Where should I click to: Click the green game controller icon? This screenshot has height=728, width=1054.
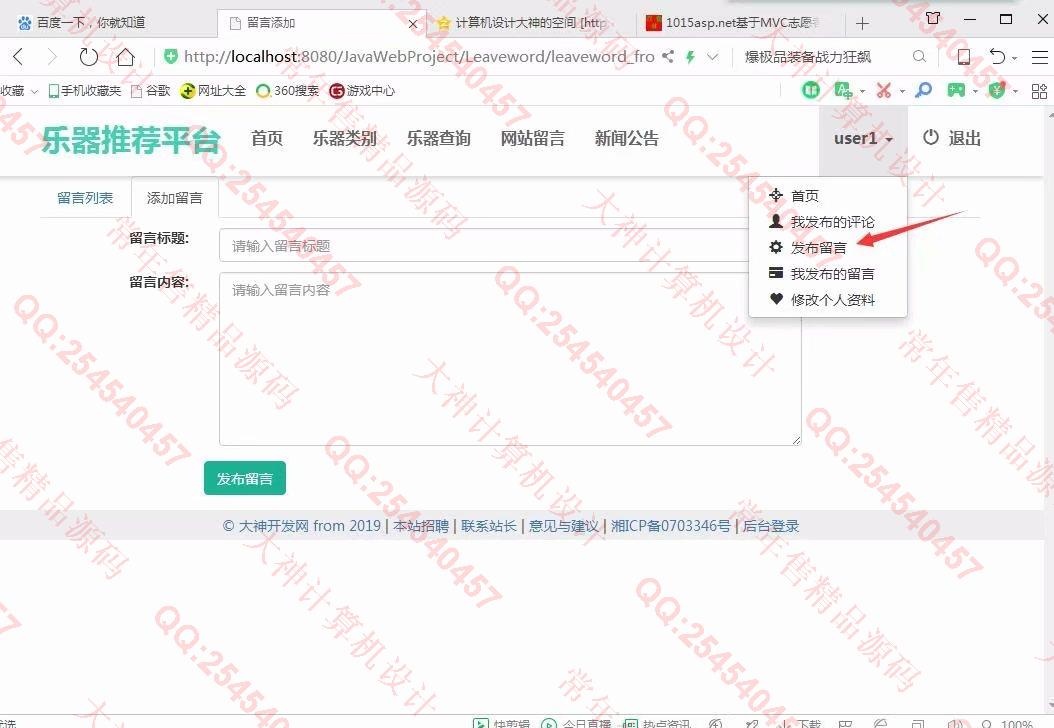956,90
